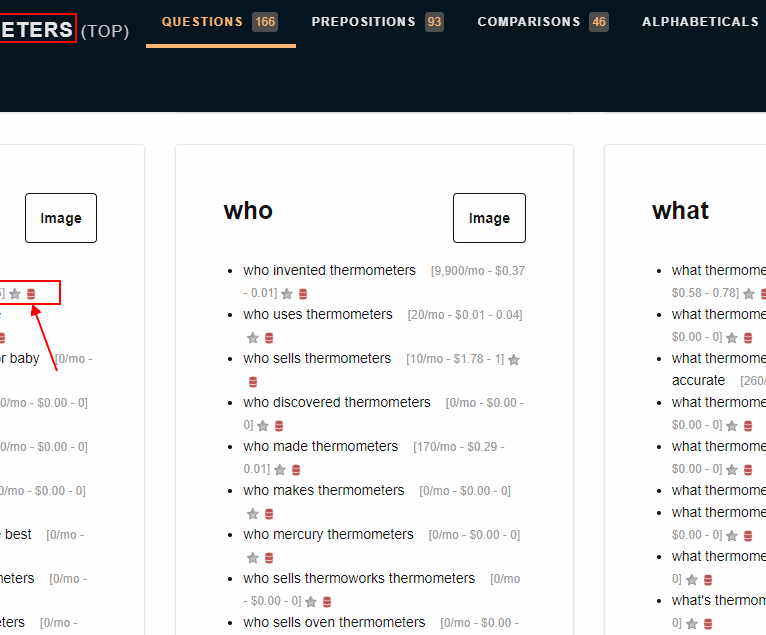Star the 'who uses thermometers' keyword
The width and height of the screenshot is (766, 635).
[253, 338]
